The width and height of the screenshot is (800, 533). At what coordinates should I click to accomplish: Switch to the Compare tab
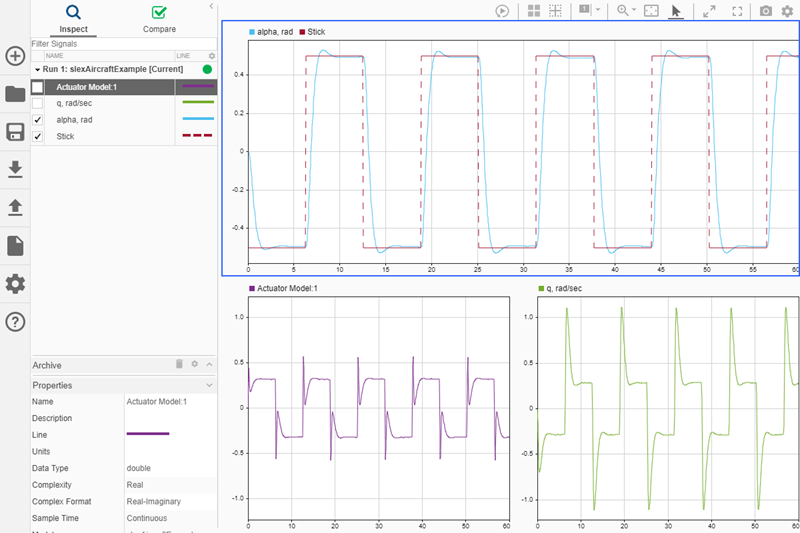pyautogui.click(x=159, y=18)
